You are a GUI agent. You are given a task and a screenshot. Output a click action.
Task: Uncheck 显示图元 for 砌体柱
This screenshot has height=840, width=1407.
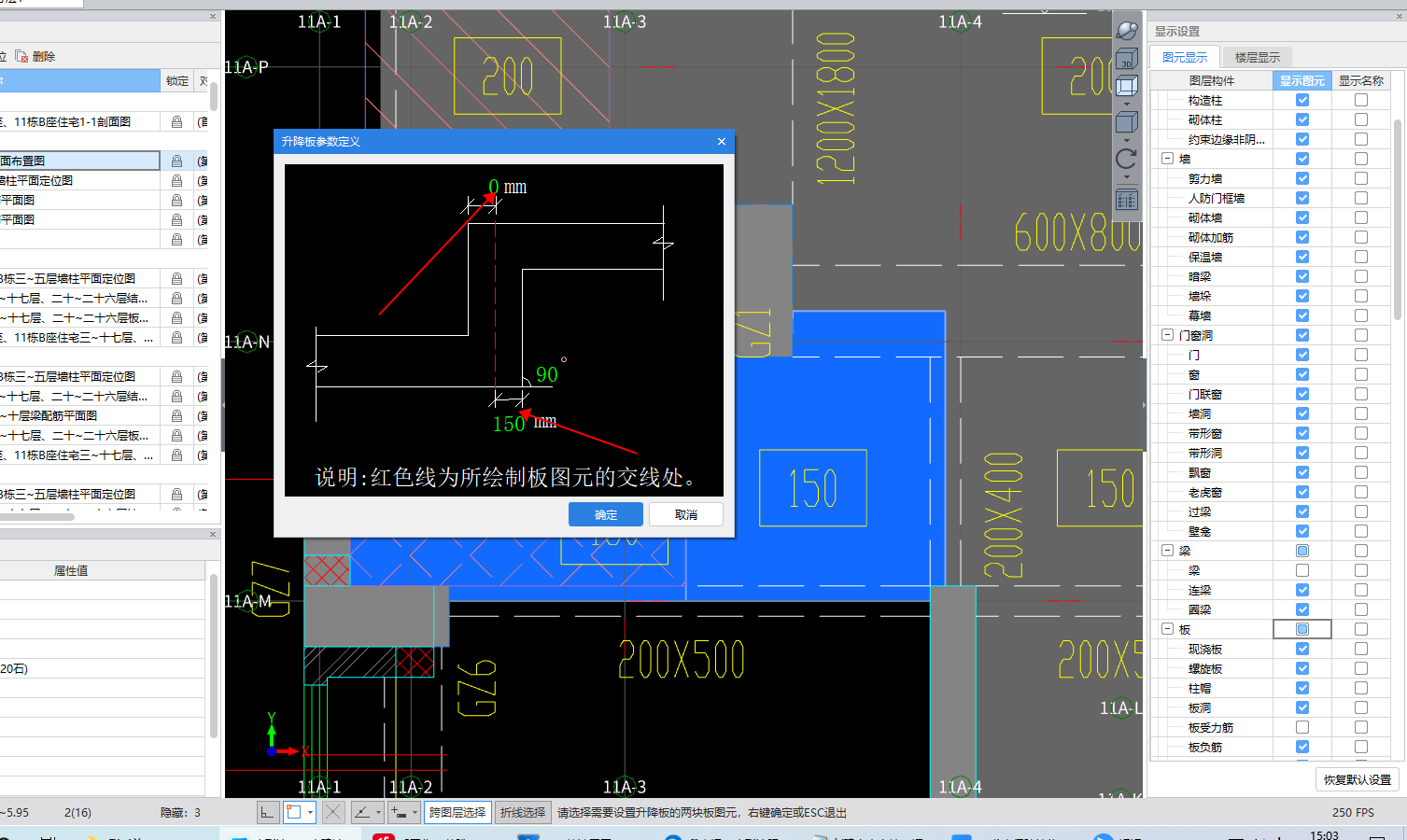[x=1302, y=119]
